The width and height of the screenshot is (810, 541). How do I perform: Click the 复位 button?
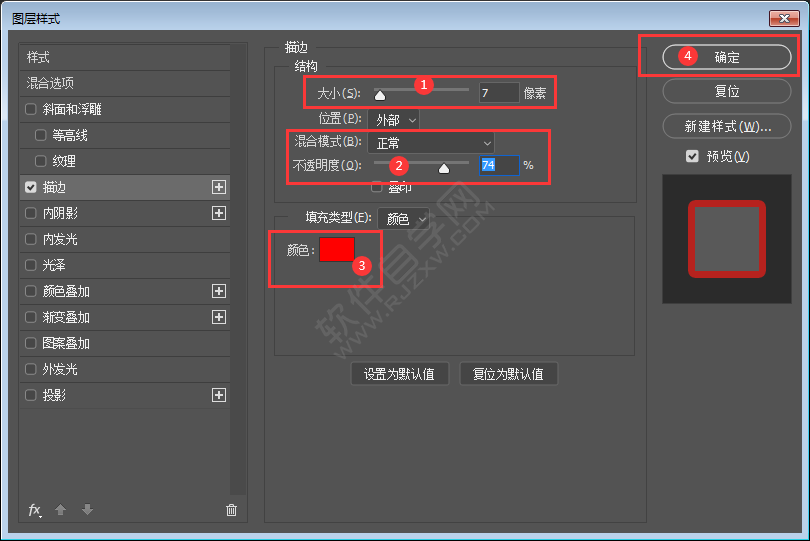pyautogui.click(x=727, y=91)
